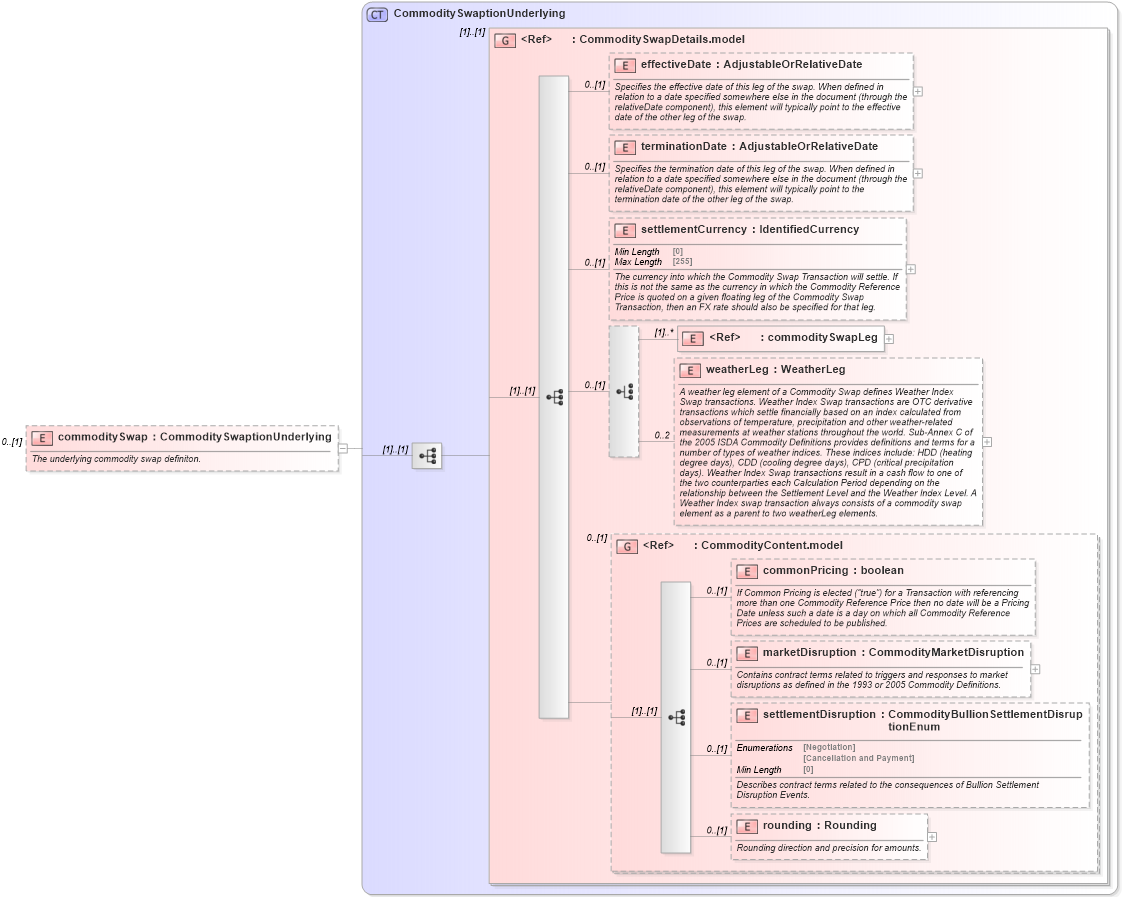
Task: Click the CT icon beside CommoditySwaptionUnderlying
Action: [x=377, y=14]
